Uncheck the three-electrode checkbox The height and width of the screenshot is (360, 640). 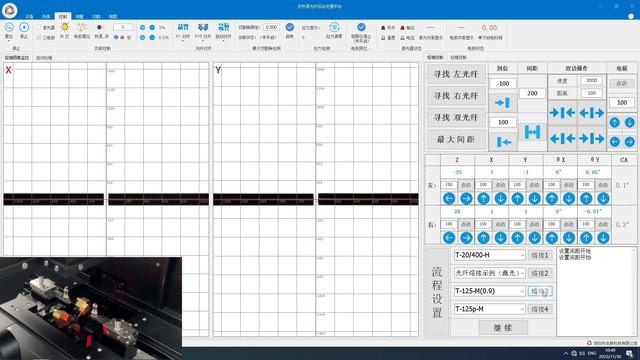pyautogui.click(x=39, y=37)
